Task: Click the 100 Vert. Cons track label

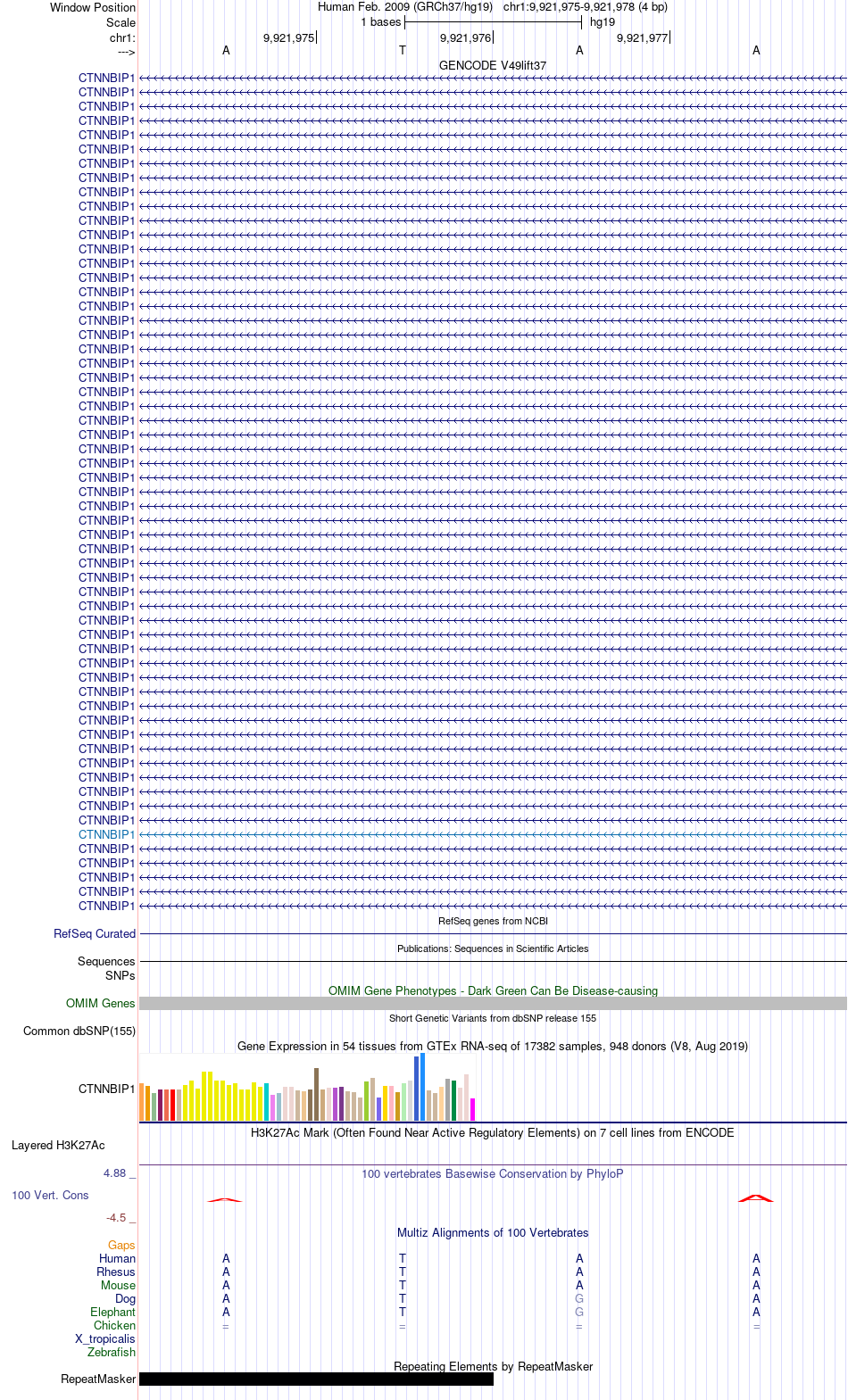Action: [x=50, y=1195]
